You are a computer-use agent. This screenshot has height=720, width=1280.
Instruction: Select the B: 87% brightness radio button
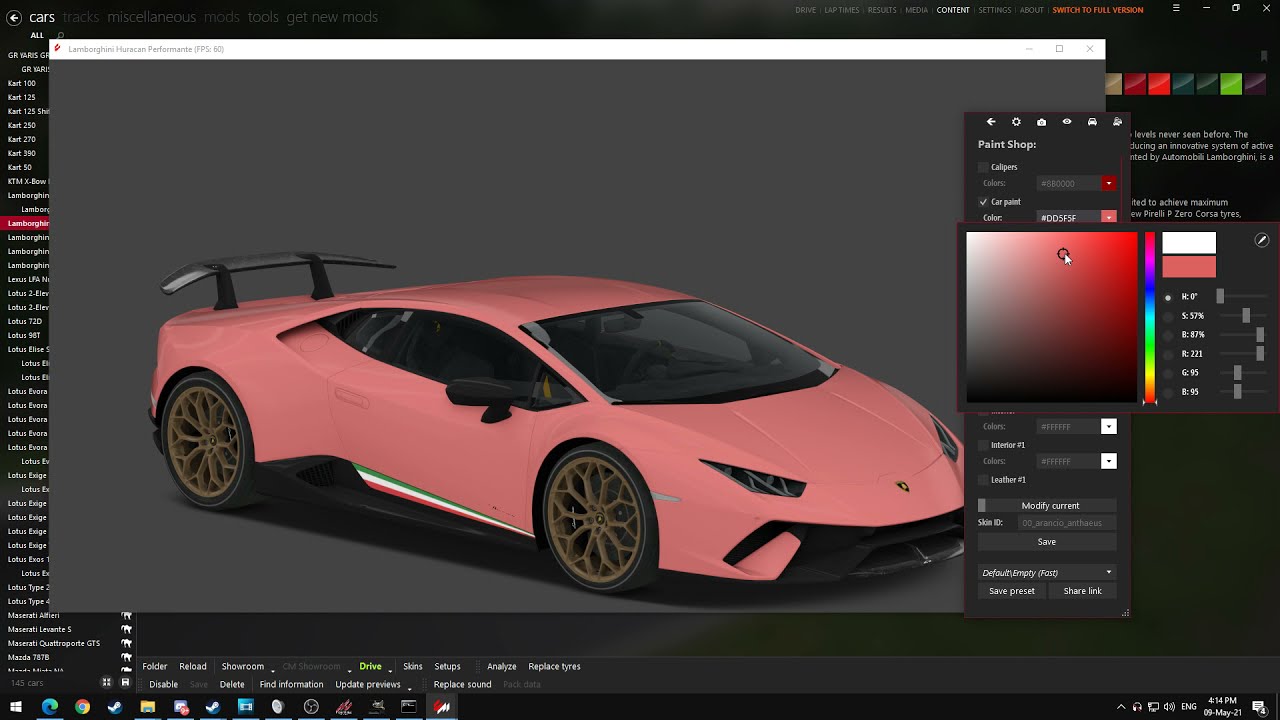[x=1167, y=335]
